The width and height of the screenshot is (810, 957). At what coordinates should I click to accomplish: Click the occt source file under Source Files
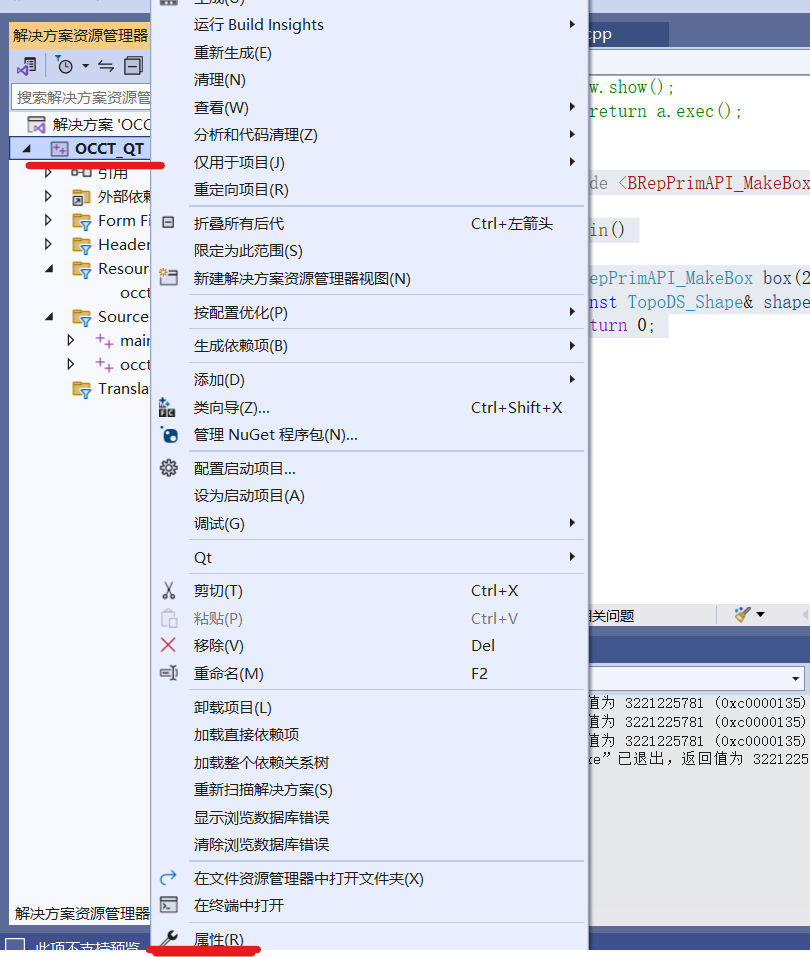pos(122,364)
